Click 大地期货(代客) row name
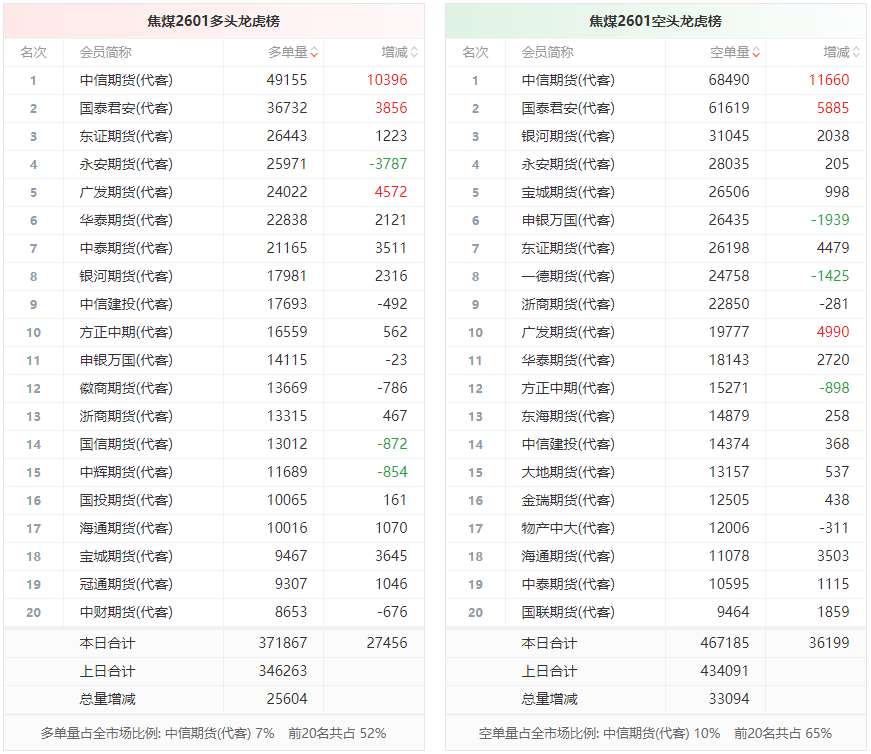 point(568,472)
